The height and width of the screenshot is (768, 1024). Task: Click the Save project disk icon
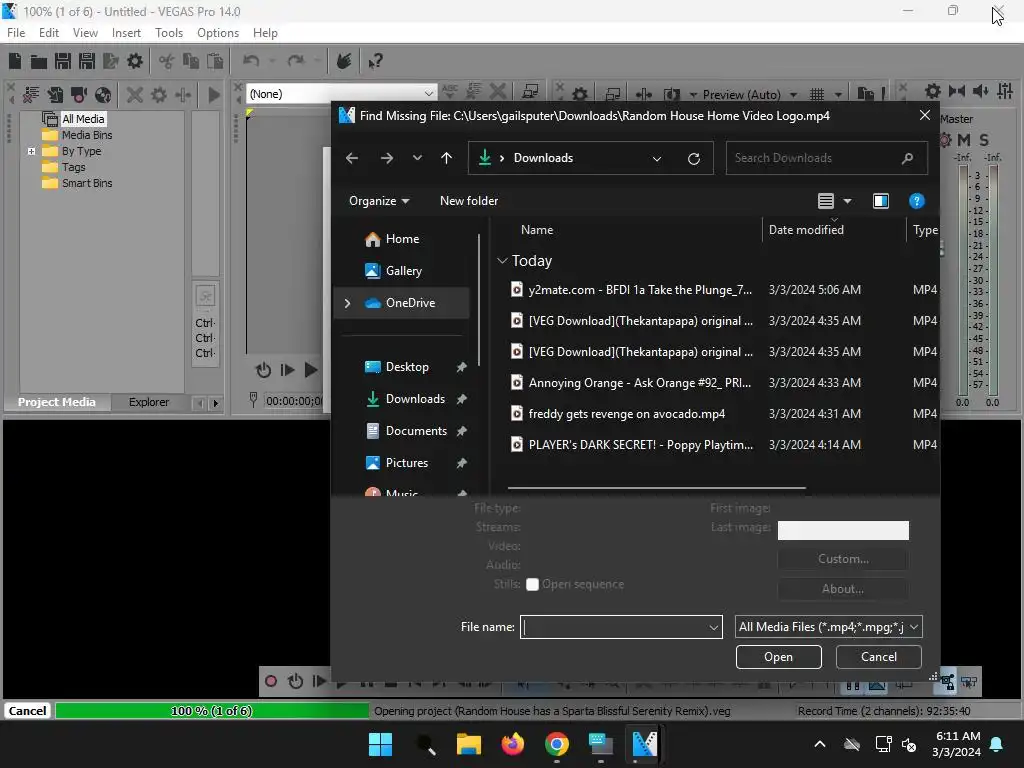point(63,61)
